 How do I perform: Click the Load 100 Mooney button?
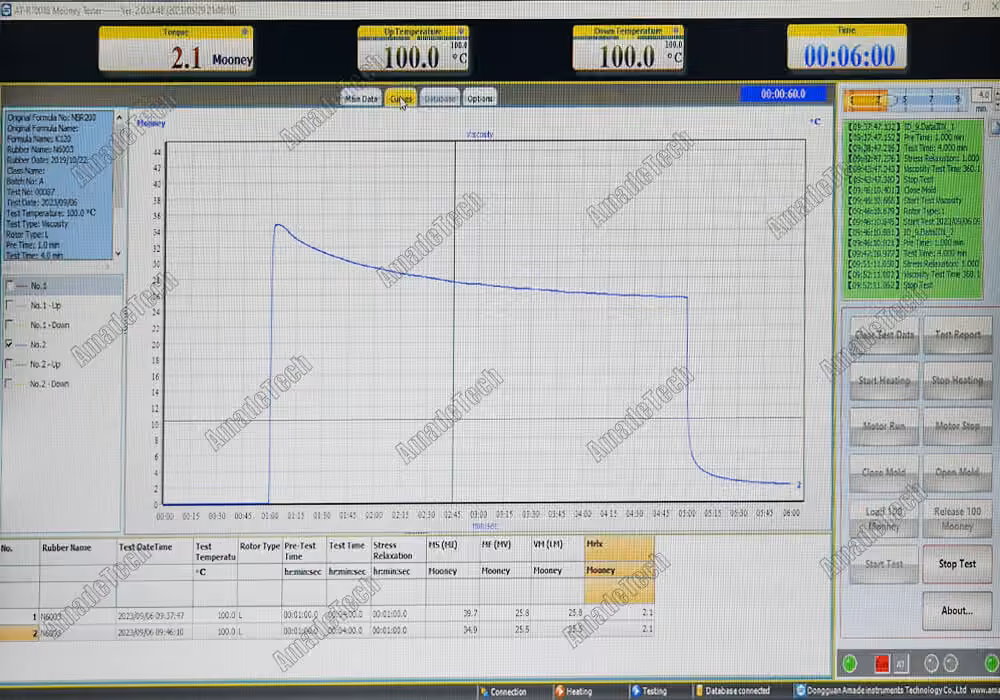[x=884, y=519]
